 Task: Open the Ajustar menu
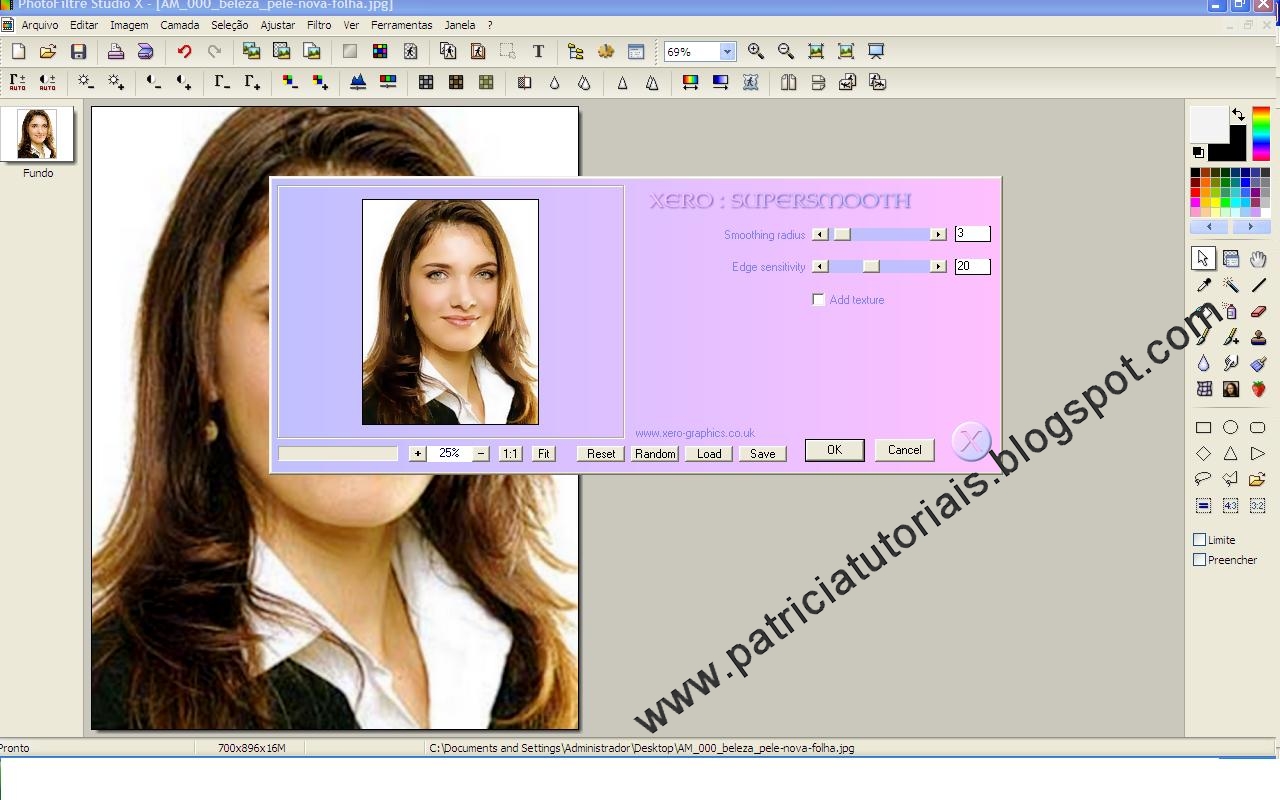(x=278, y=25)
